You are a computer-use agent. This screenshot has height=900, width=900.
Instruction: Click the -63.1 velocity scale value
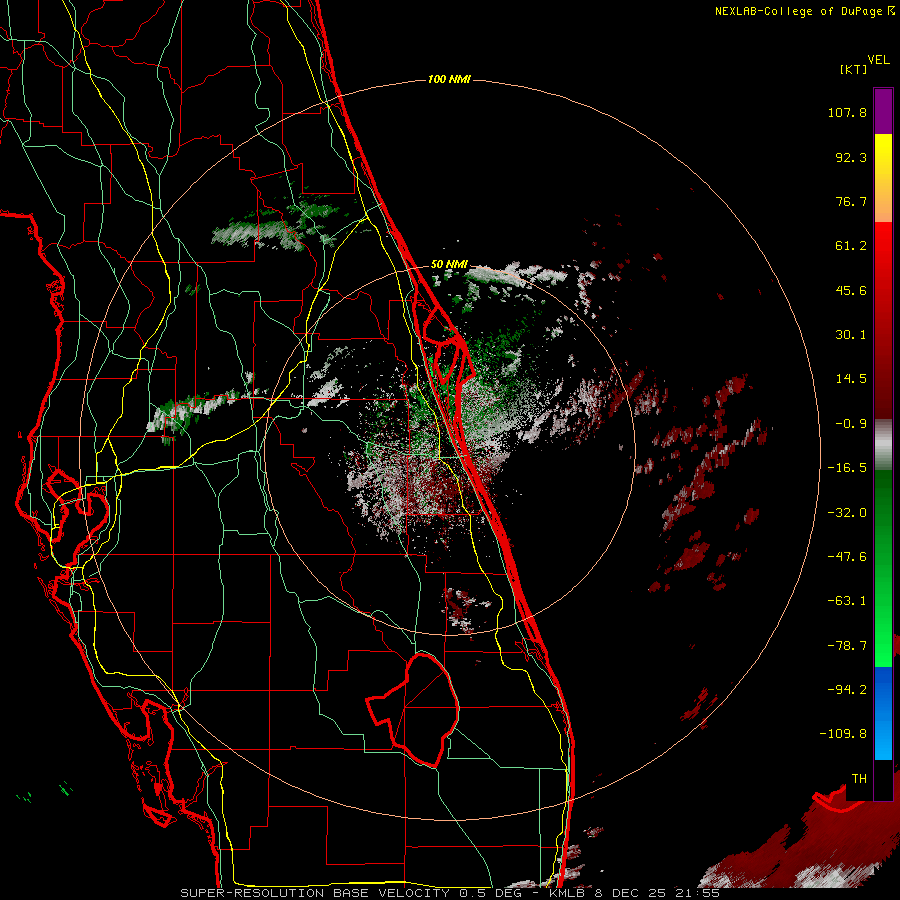[847, 601]
